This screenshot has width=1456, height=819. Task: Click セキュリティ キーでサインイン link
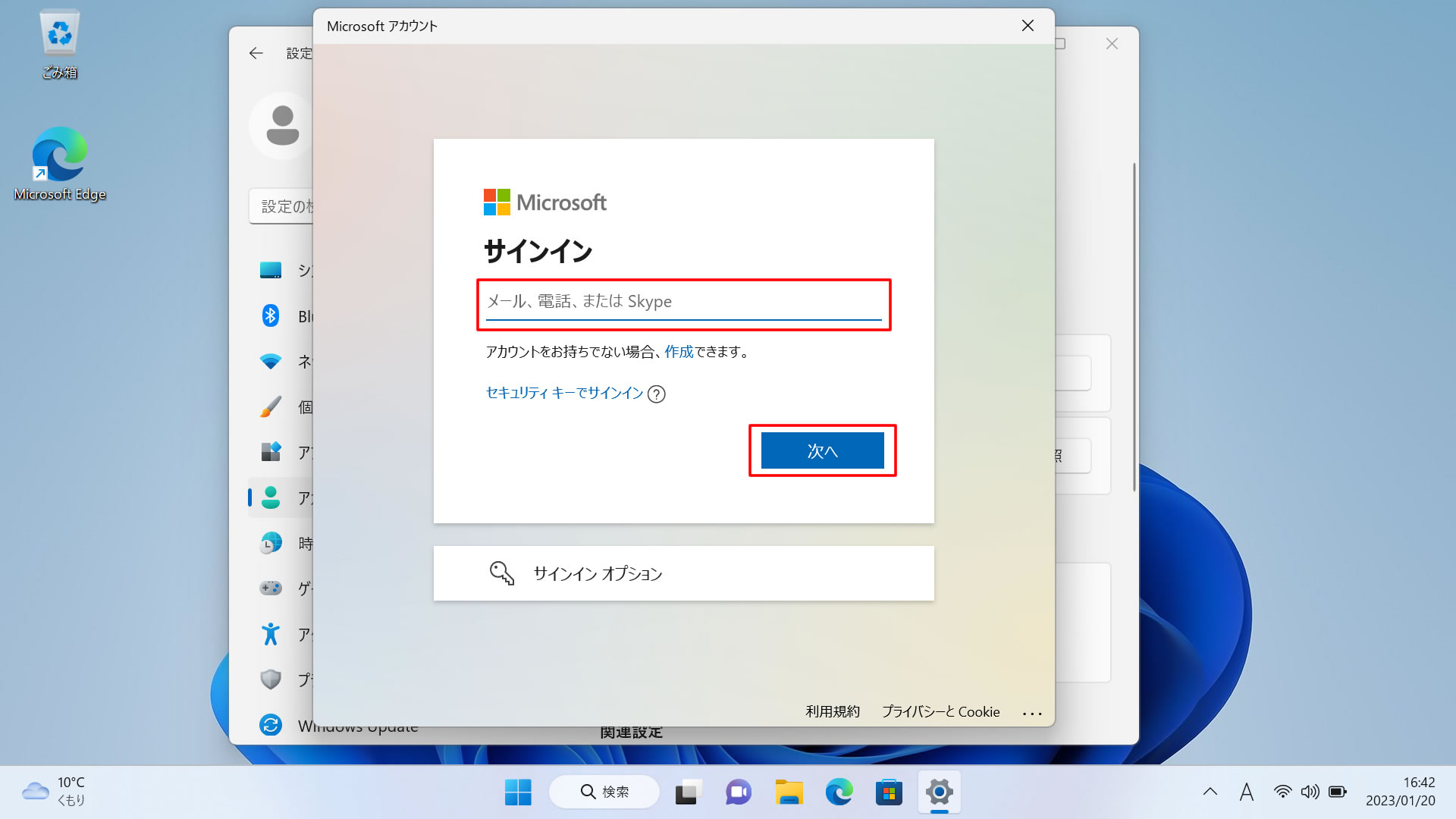coord(564,393)
